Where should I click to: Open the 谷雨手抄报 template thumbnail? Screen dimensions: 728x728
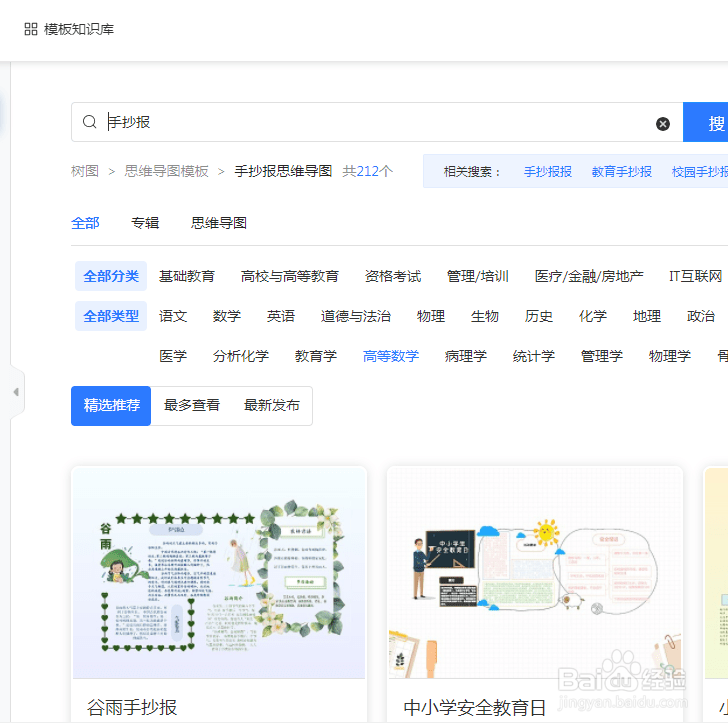pyautogui.click(x=219, y=572)
